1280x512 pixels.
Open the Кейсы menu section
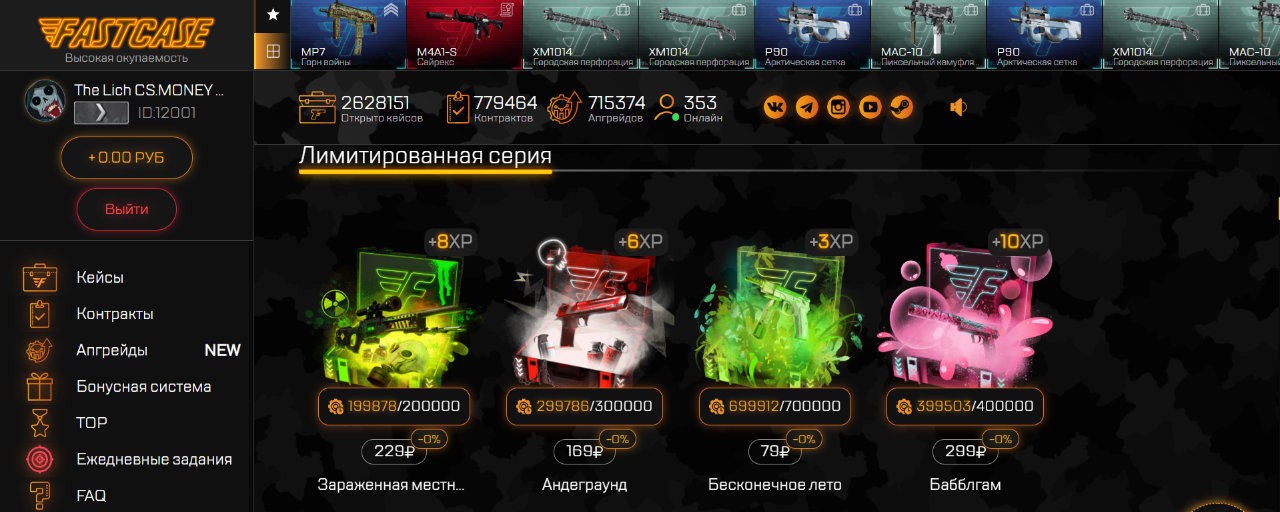point(100,277)
